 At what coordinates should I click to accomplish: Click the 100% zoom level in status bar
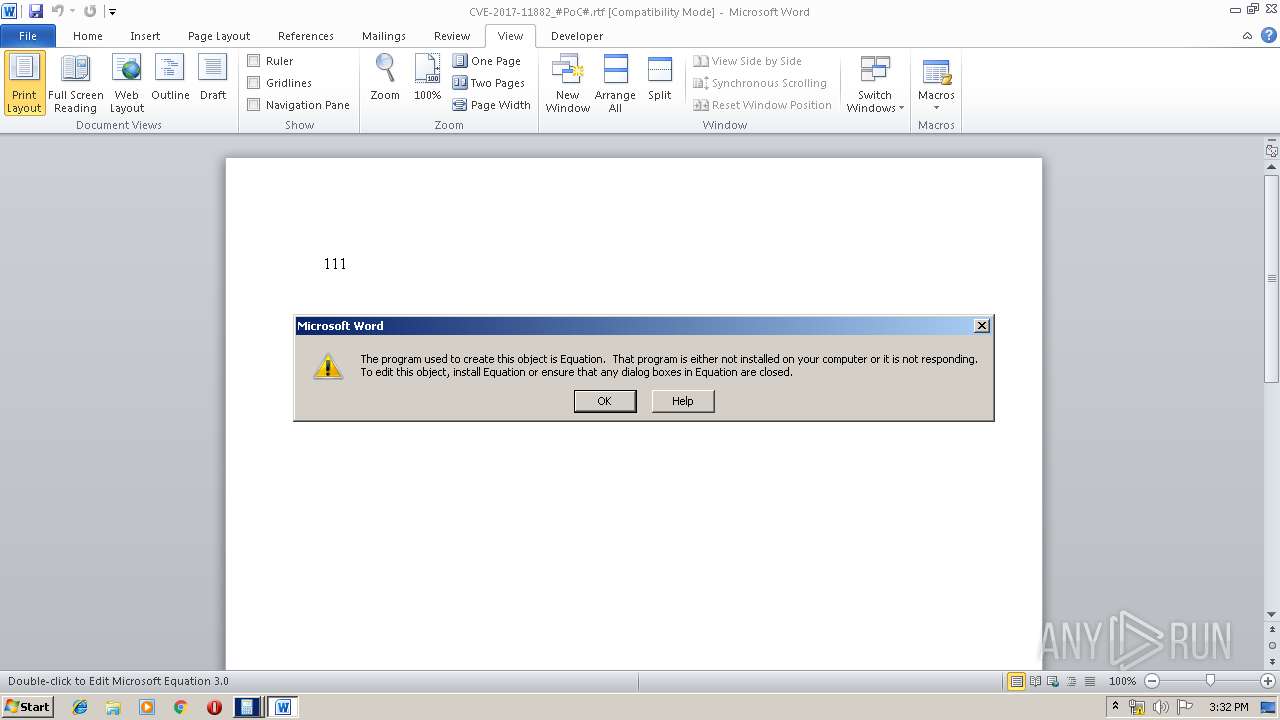tap(1122, 681)
